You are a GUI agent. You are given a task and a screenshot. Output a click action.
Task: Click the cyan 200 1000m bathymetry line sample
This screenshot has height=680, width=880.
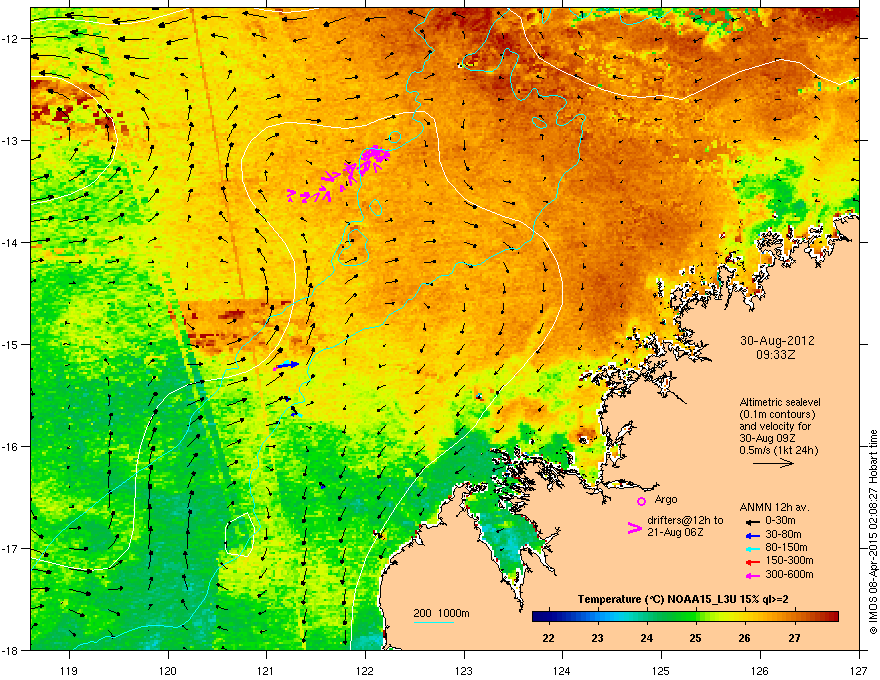coord(433,623)
